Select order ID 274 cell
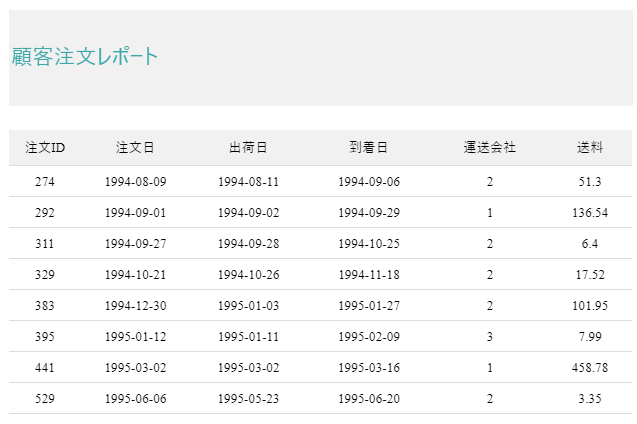637x424 pixels. [x=45, y=182]
